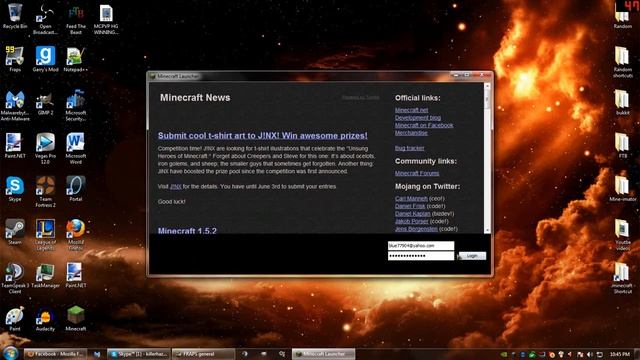Click the system clock showing 10:45 PM
Screen dimensions: 640x360
tap(620, 354)
